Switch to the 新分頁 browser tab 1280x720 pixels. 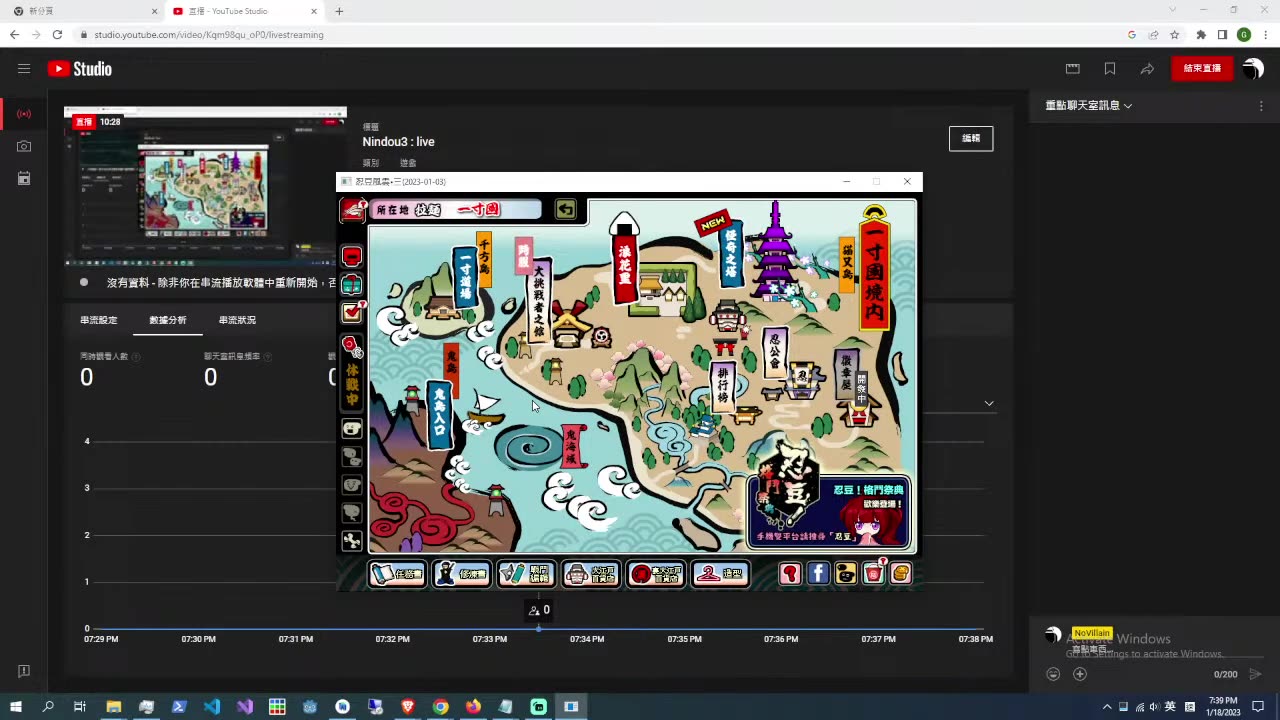pos(84,11)
